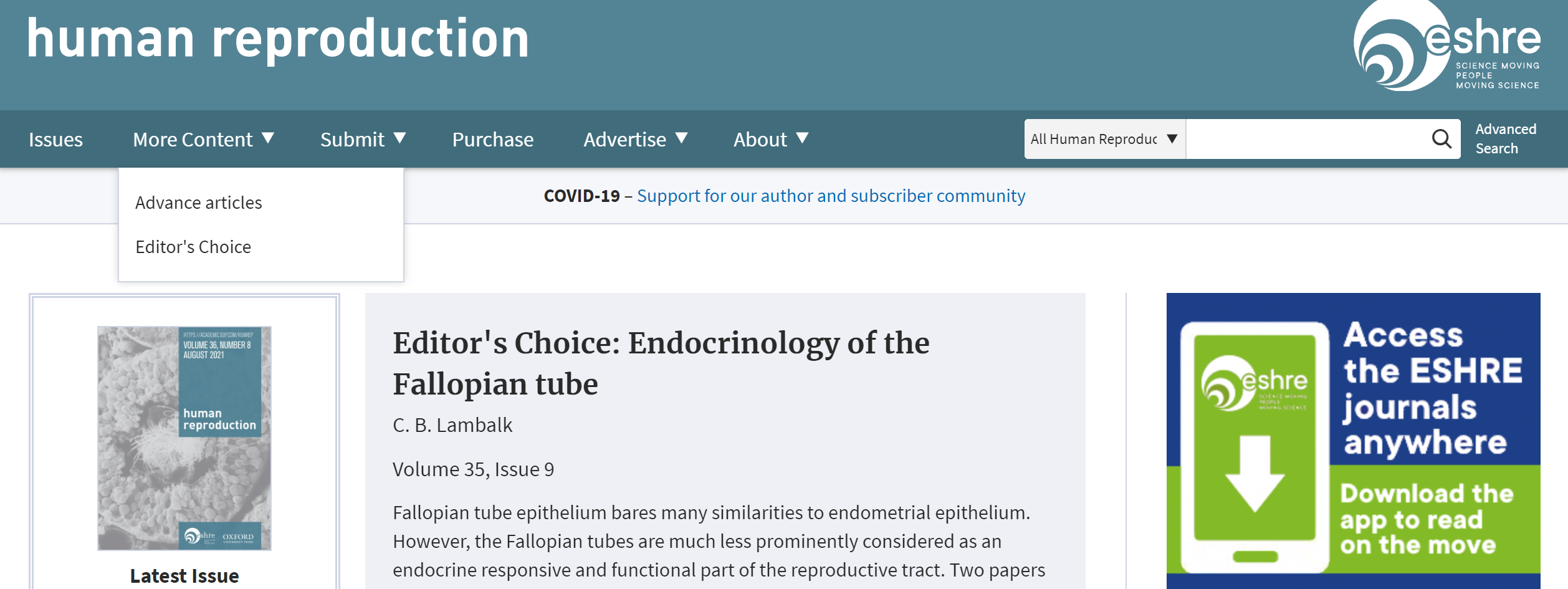Viewport: 1568px width, 589px height.
Task: Click into the search text field
Action: (x=1307, y=139)
